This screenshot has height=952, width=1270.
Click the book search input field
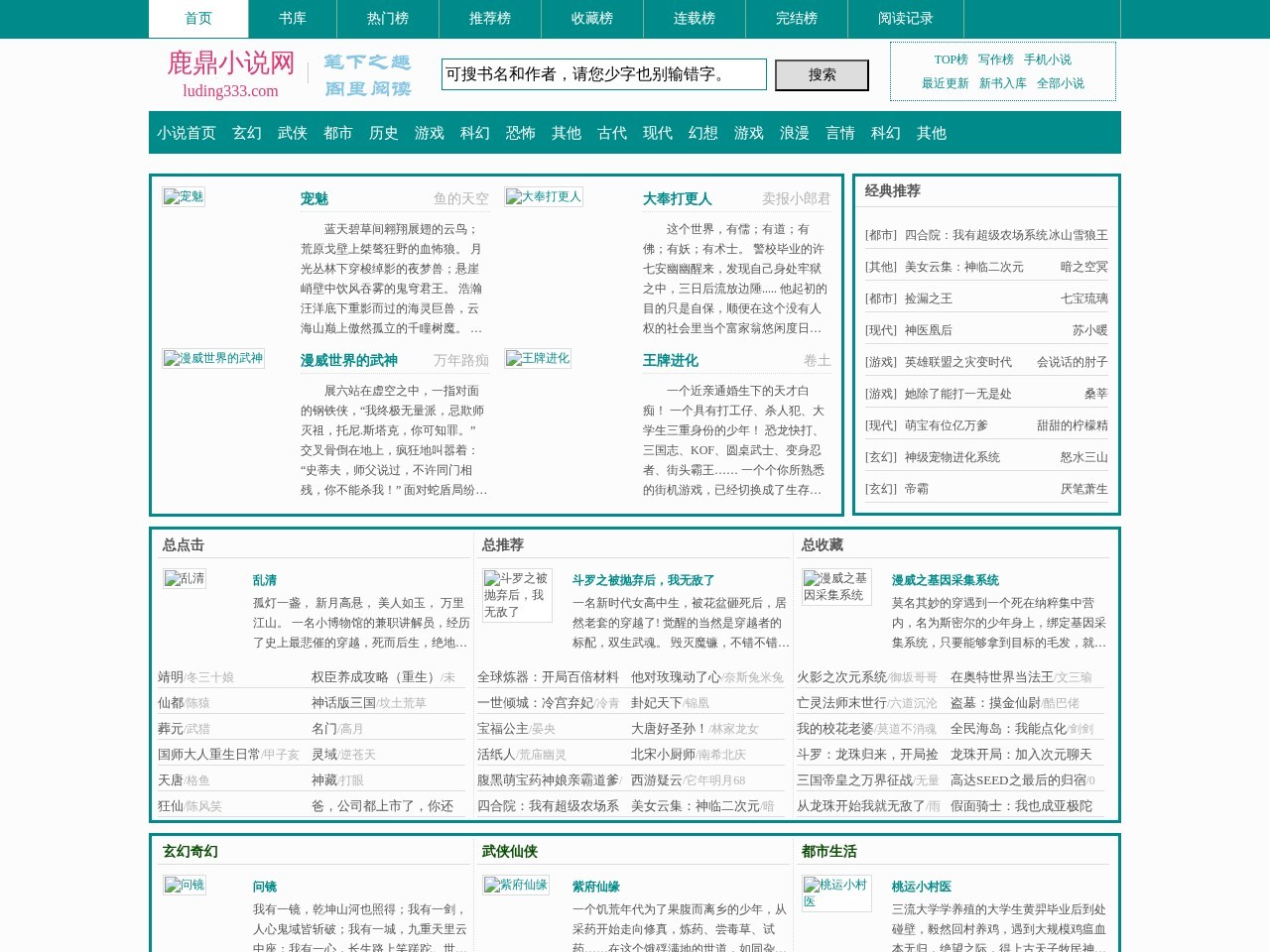604,74
